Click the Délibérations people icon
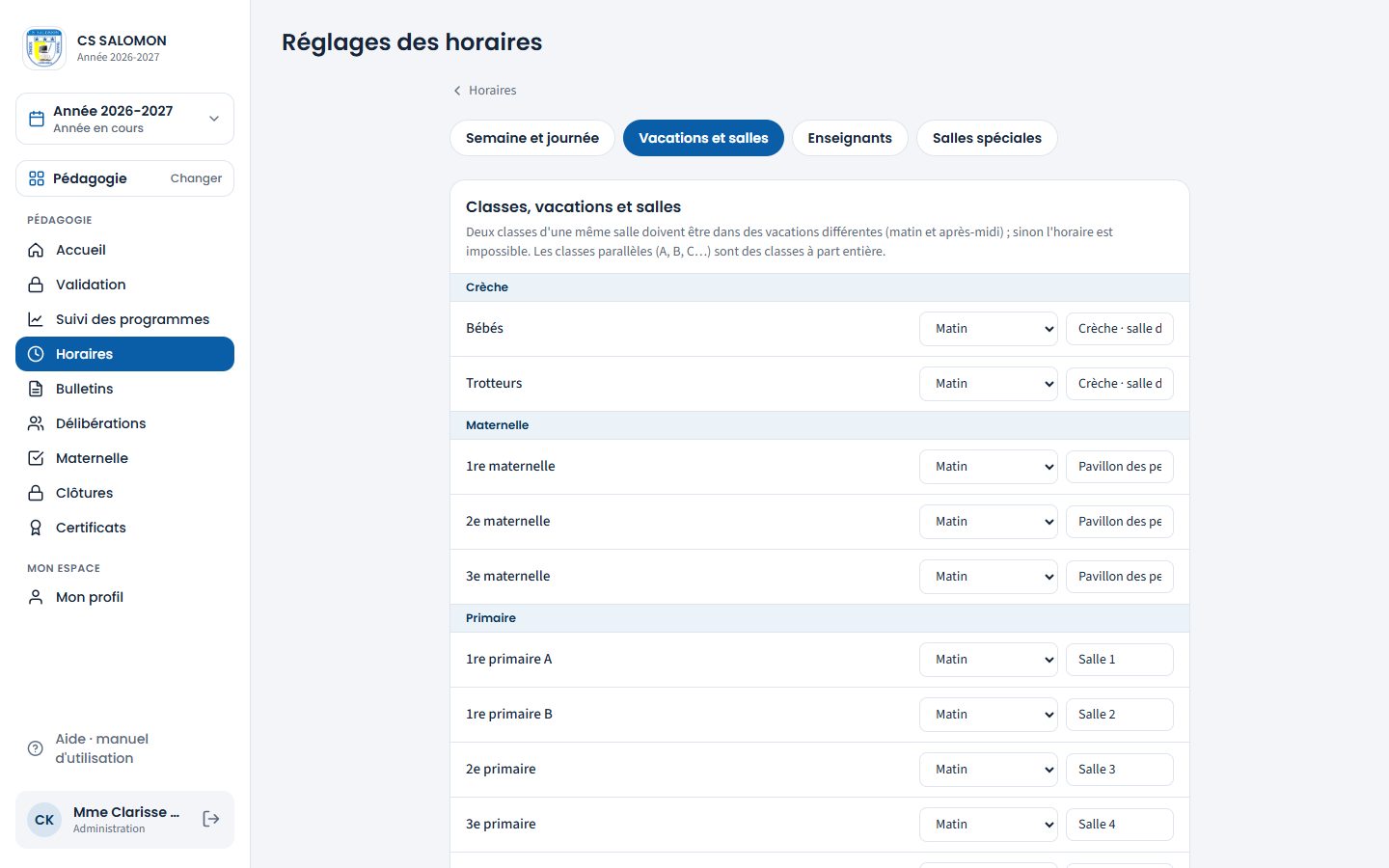The width and height of the screenshot is (1389, 868). tap(36, 423)
